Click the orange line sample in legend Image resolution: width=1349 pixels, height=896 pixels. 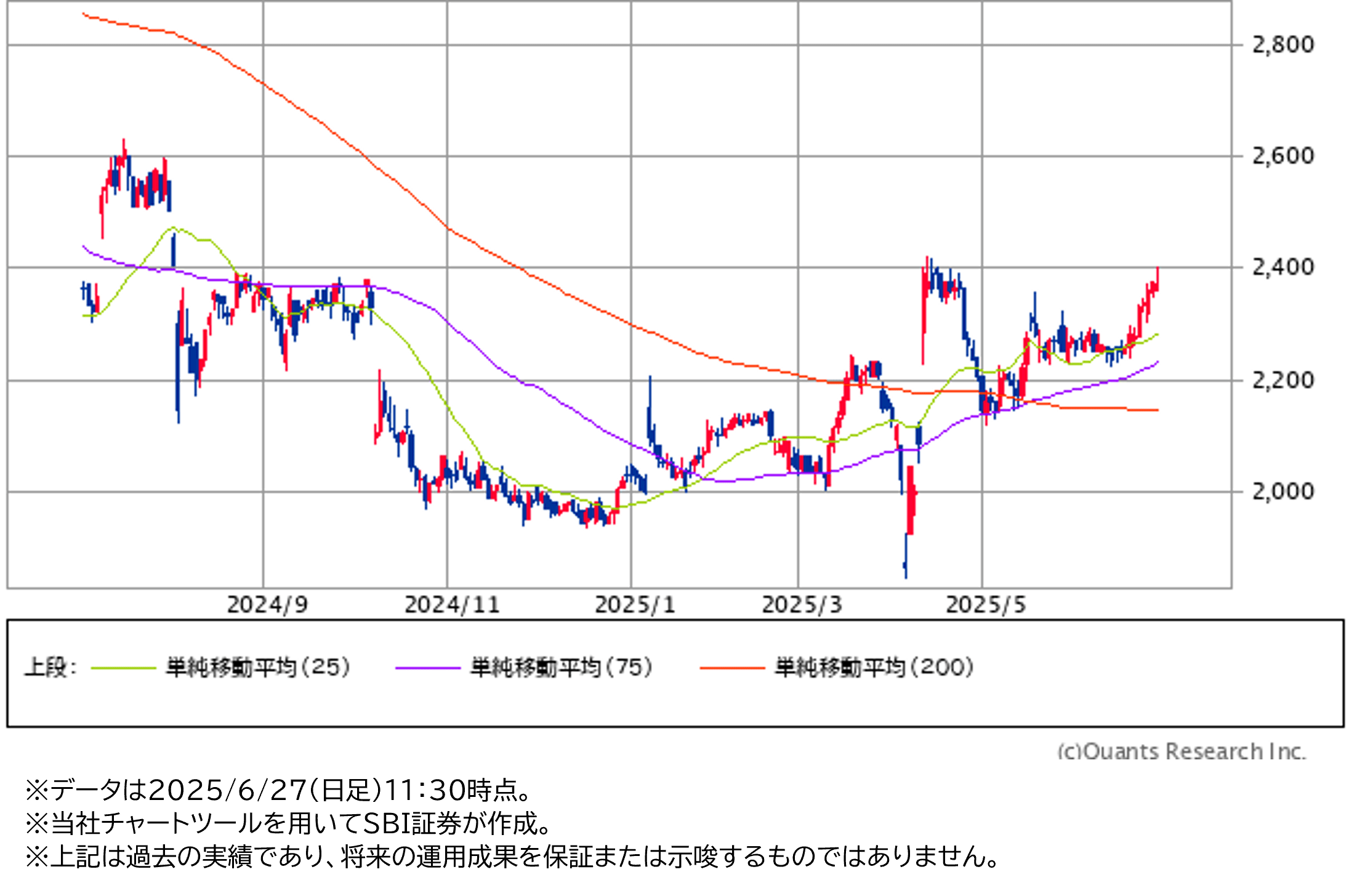click(733, 668)
